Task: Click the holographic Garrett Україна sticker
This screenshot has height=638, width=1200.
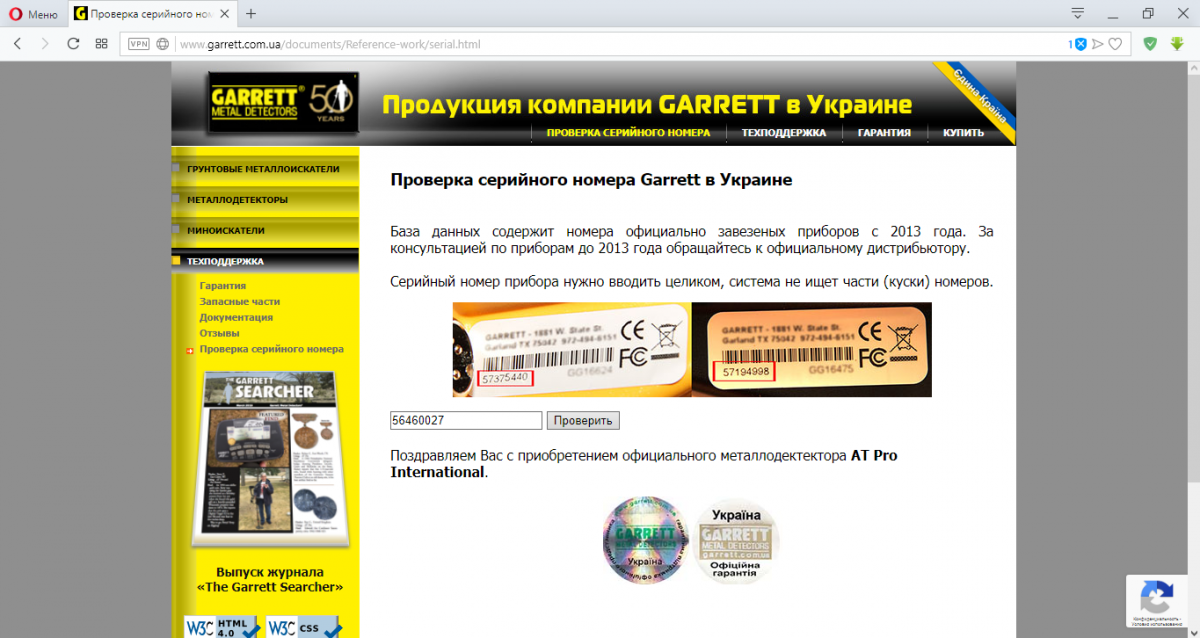Action: (x=646, y=540)
